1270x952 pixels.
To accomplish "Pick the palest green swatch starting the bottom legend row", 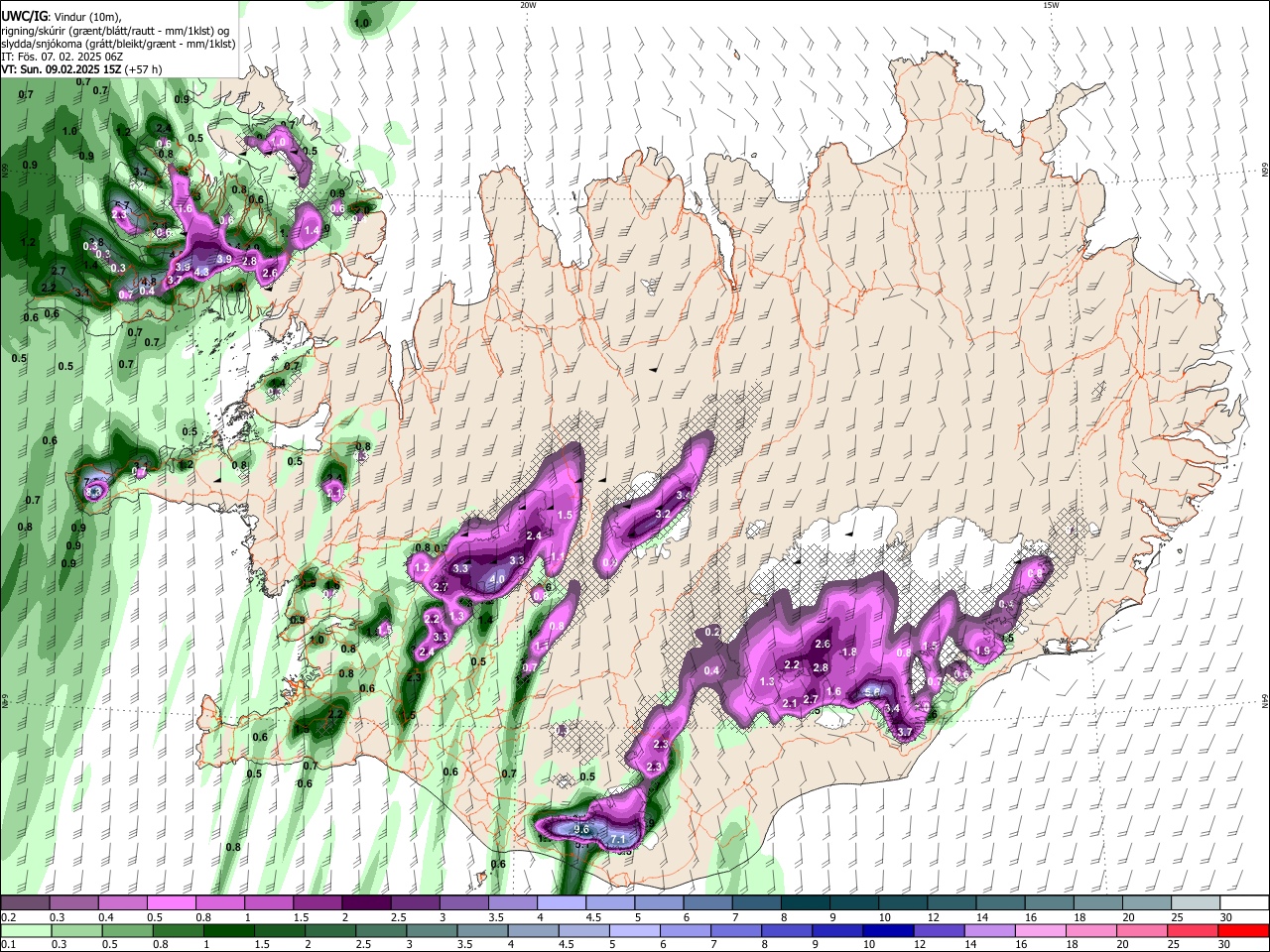I will (26, 930).
